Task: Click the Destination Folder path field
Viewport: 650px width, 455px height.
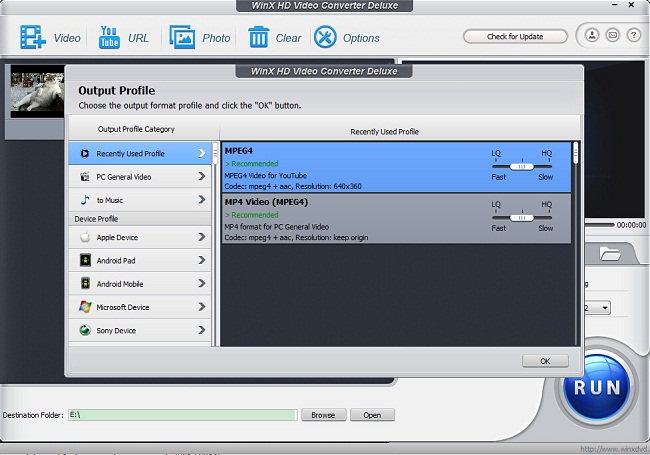Action: click(x=182, y=415)
